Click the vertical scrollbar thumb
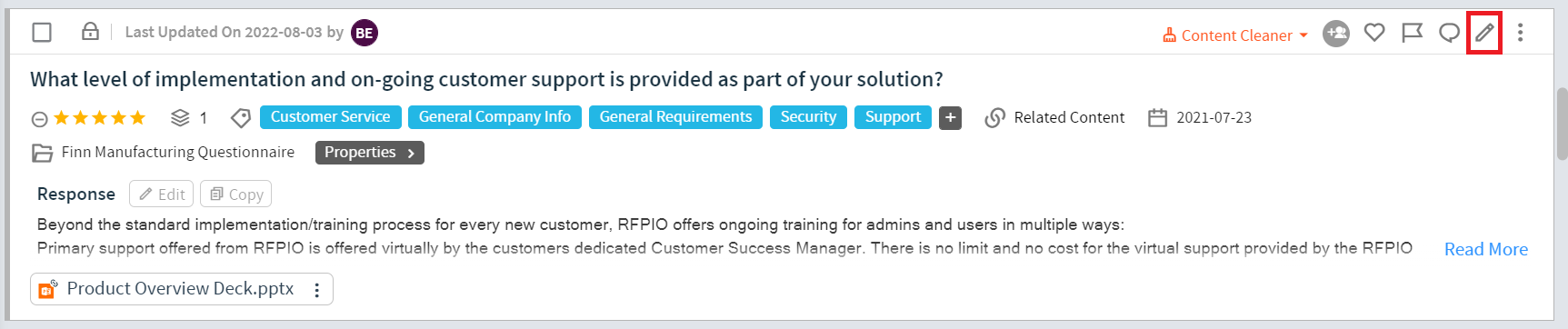The image size is (1568, 329). [x=1563, y=124]
